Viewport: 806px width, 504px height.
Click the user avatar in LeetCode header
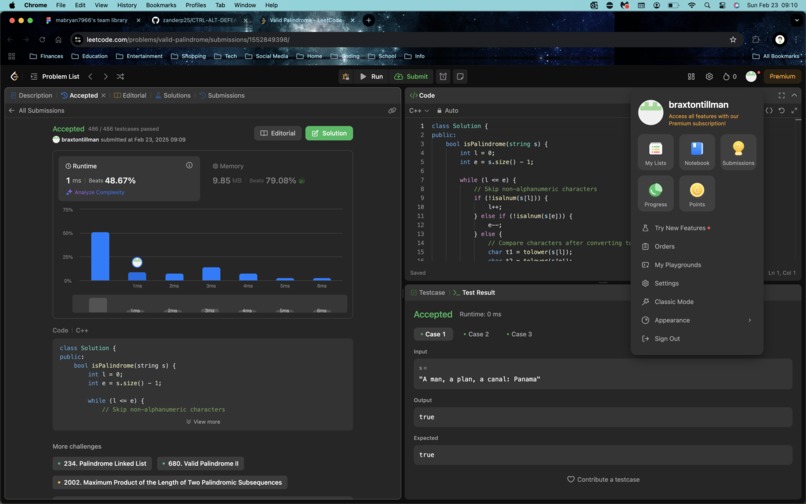[x=751, y=76]
